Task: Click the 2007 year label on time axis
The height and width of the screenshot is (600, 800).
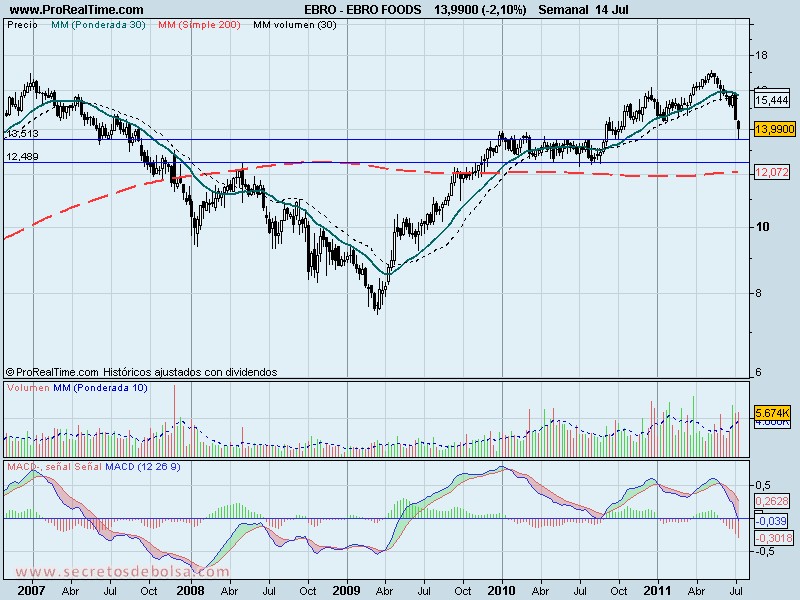Action: coord(32,591)
